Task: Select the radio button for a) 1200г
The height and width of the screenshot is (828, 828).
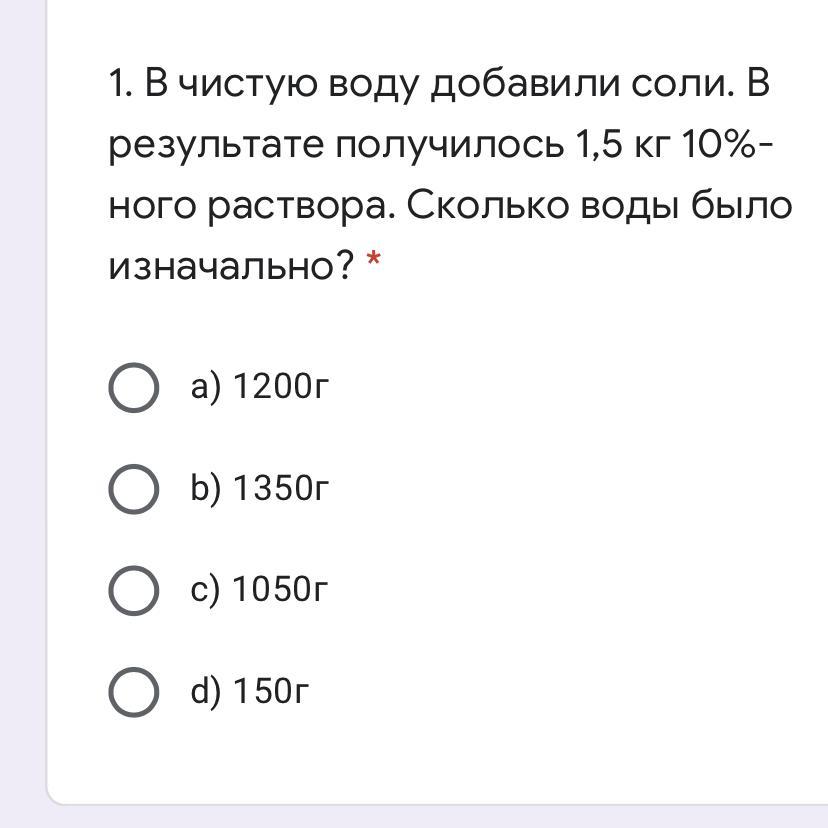Action: click(133, 388)
